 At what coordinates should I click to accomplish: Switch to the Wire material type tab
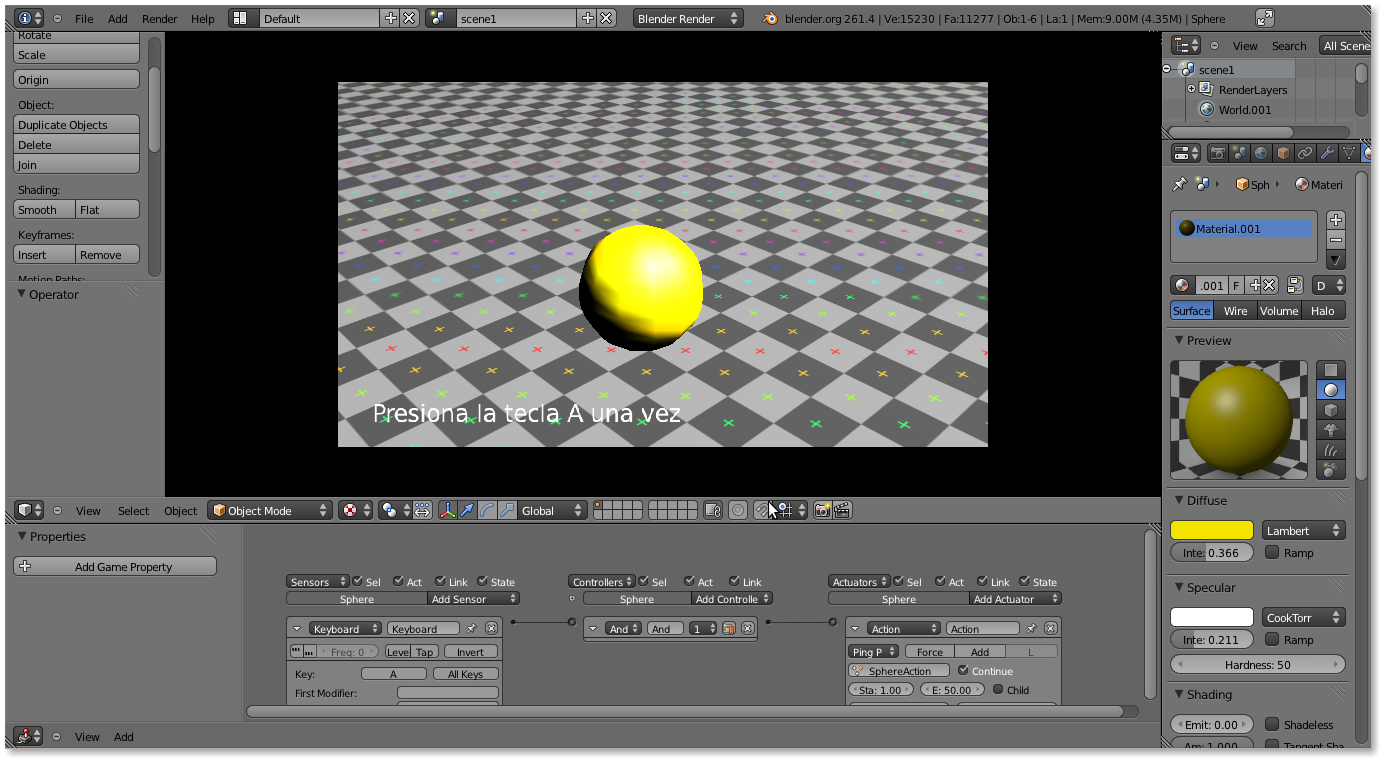point(1235,311)
